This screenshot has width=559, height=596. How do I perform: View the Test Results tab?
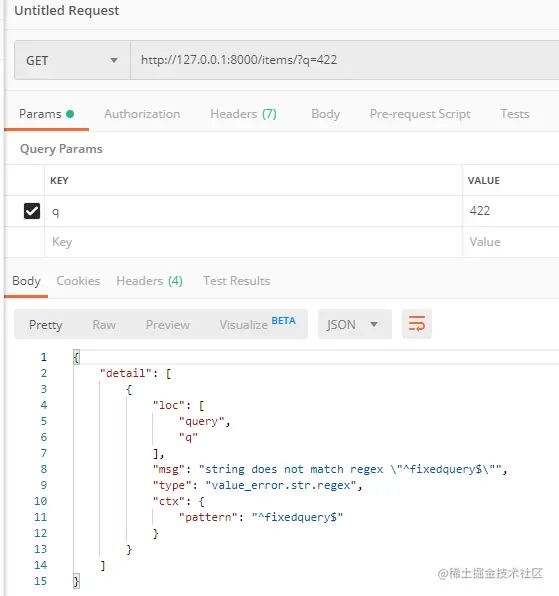236,281
